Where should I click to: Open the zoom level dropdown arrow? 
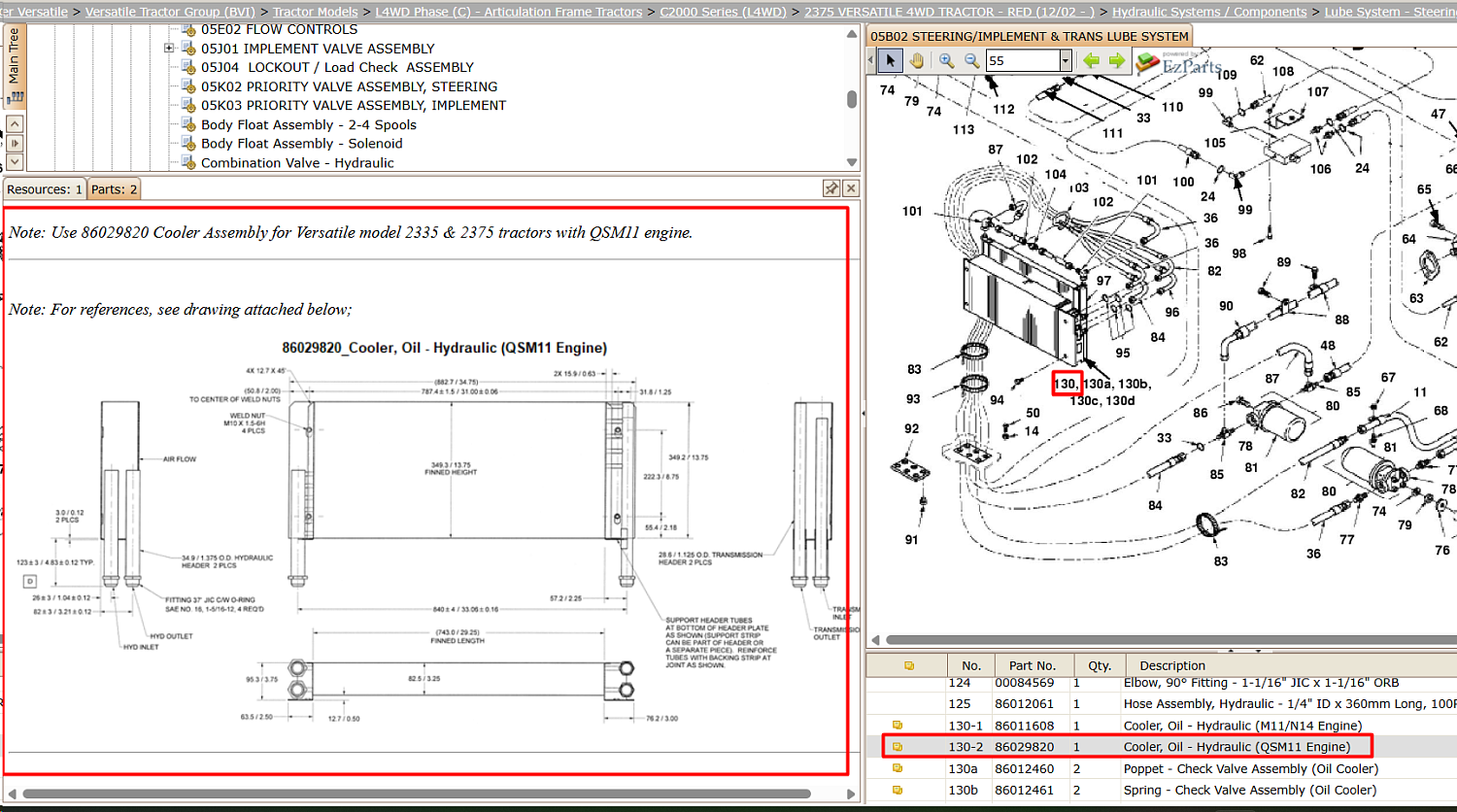point(1065,61)
